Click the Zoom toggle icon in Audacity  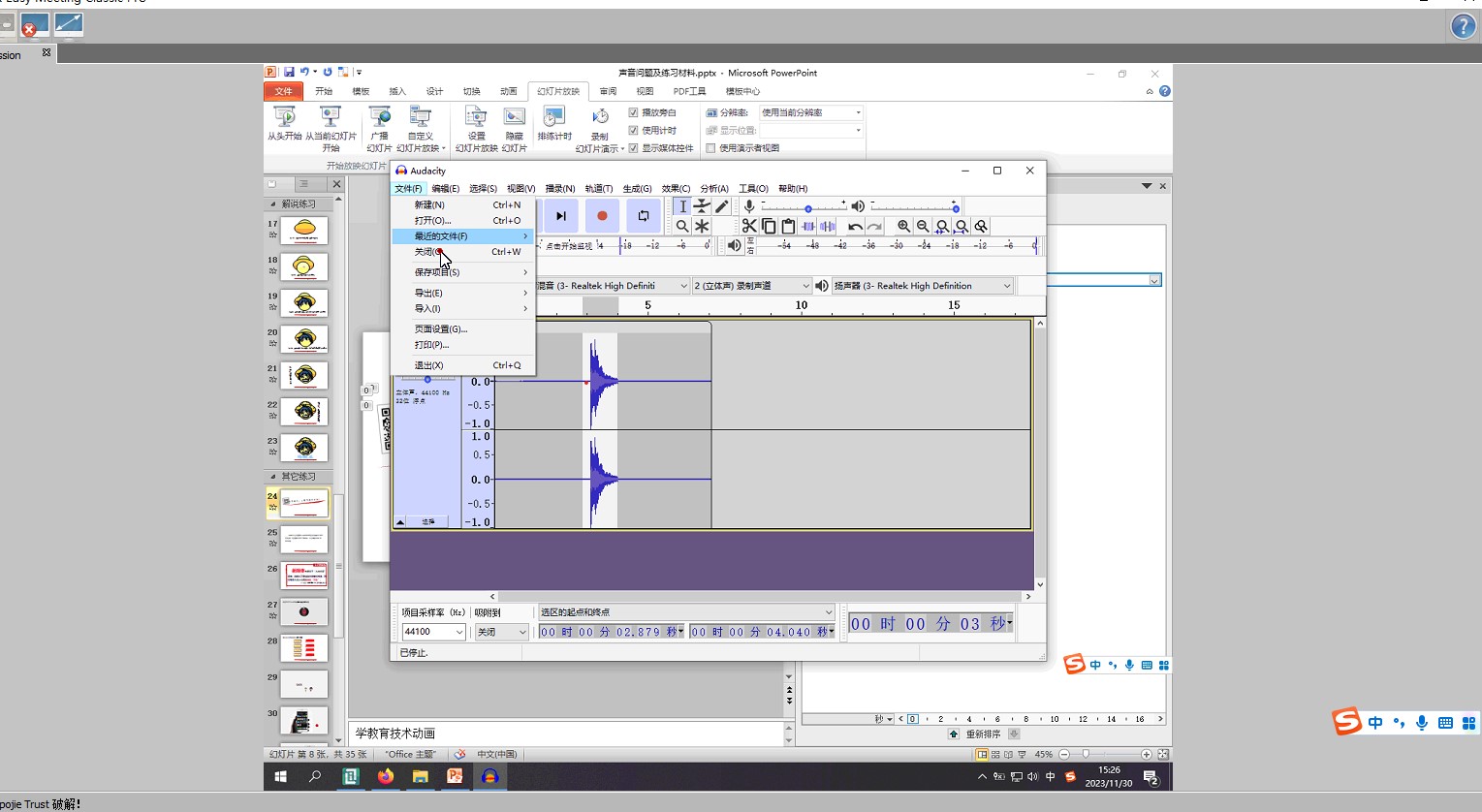(x=981, y=226)
